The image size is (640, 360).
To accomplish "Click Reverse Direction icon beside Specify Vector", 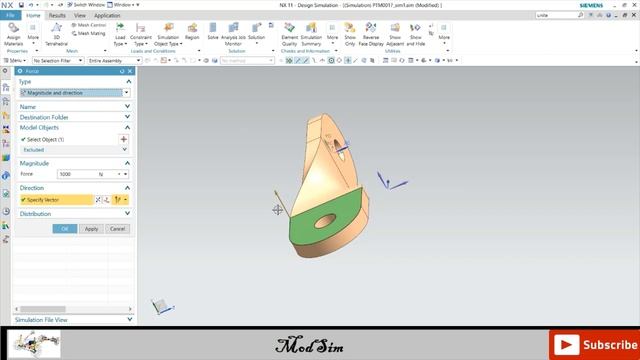I will (98, 200).
